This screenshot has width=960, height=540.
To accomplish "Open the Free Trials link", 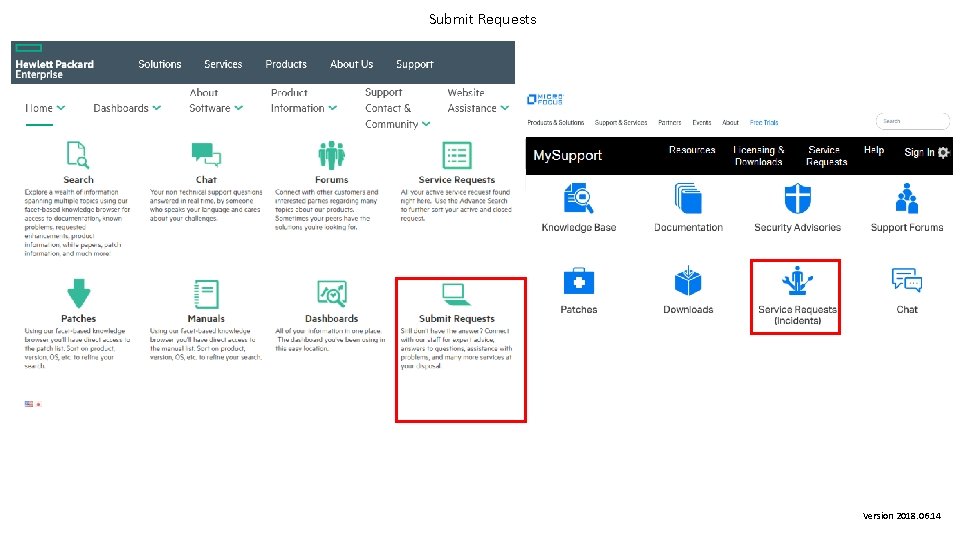I will click(x=764, y=122).
